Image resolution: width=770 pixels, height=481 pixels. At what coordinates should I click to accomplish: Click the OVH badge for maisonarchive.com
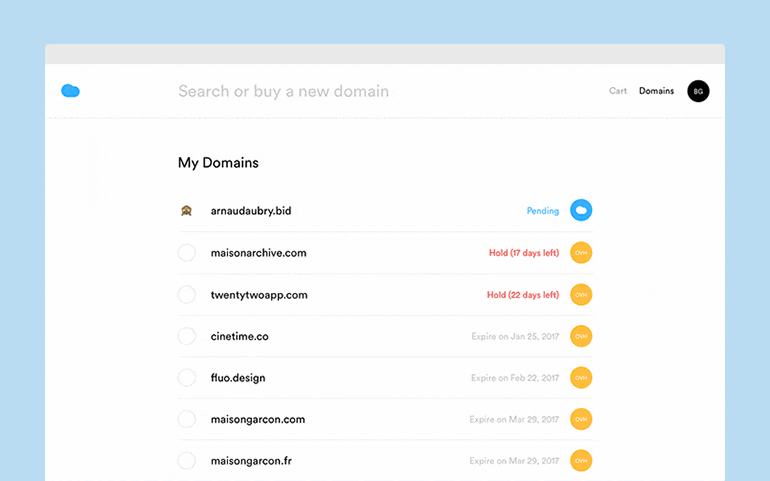581,253
